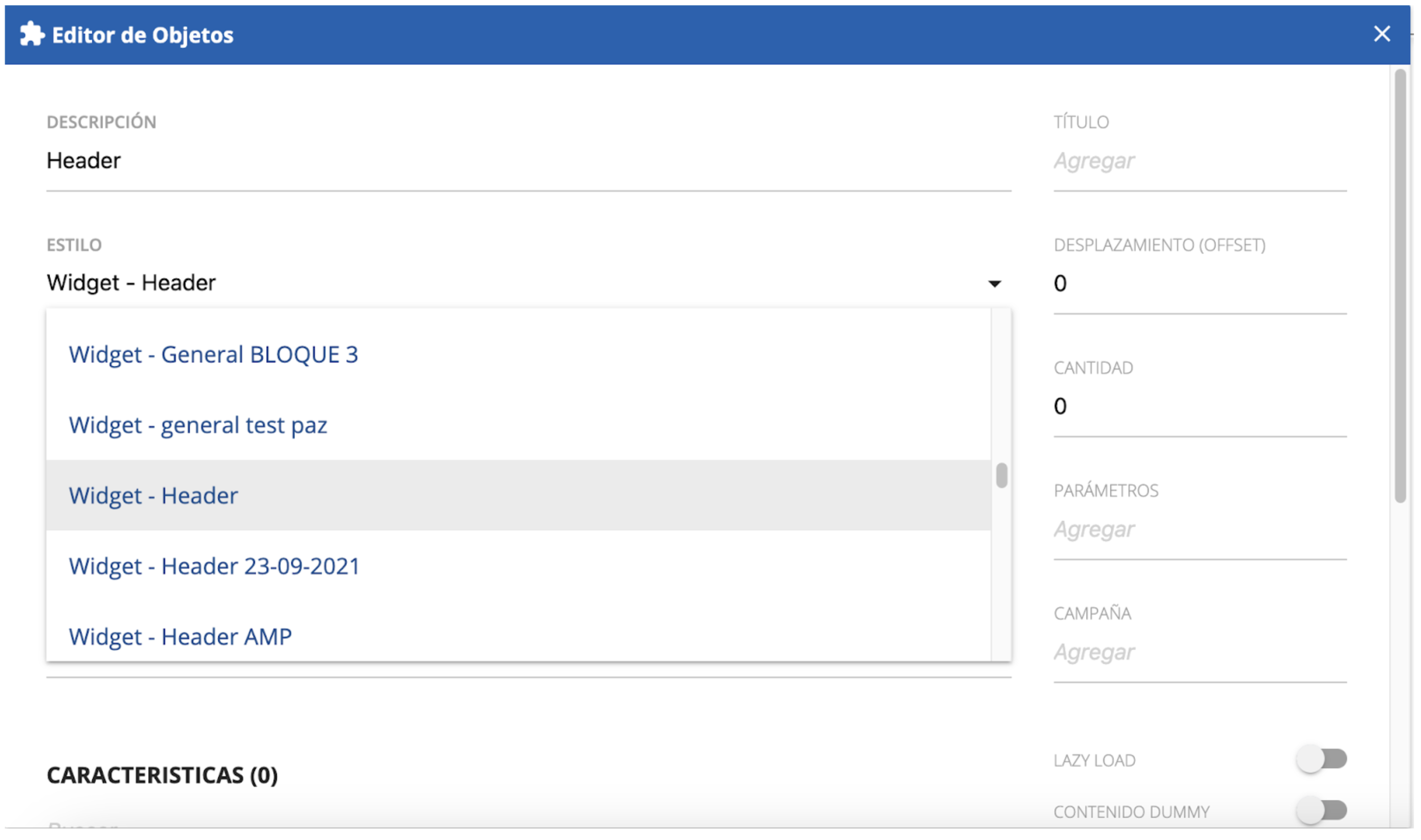The image size is (1421, 840).
Task: Select the highlighted Widget - Header option
Action: (519, 495)
